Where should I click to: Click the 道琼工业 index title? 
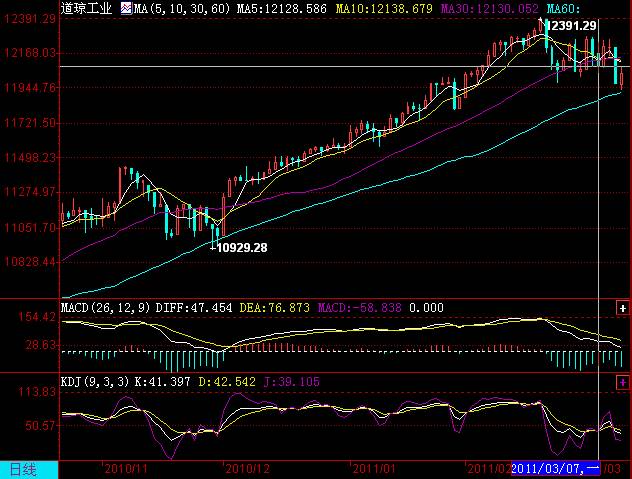coord(86,8)
